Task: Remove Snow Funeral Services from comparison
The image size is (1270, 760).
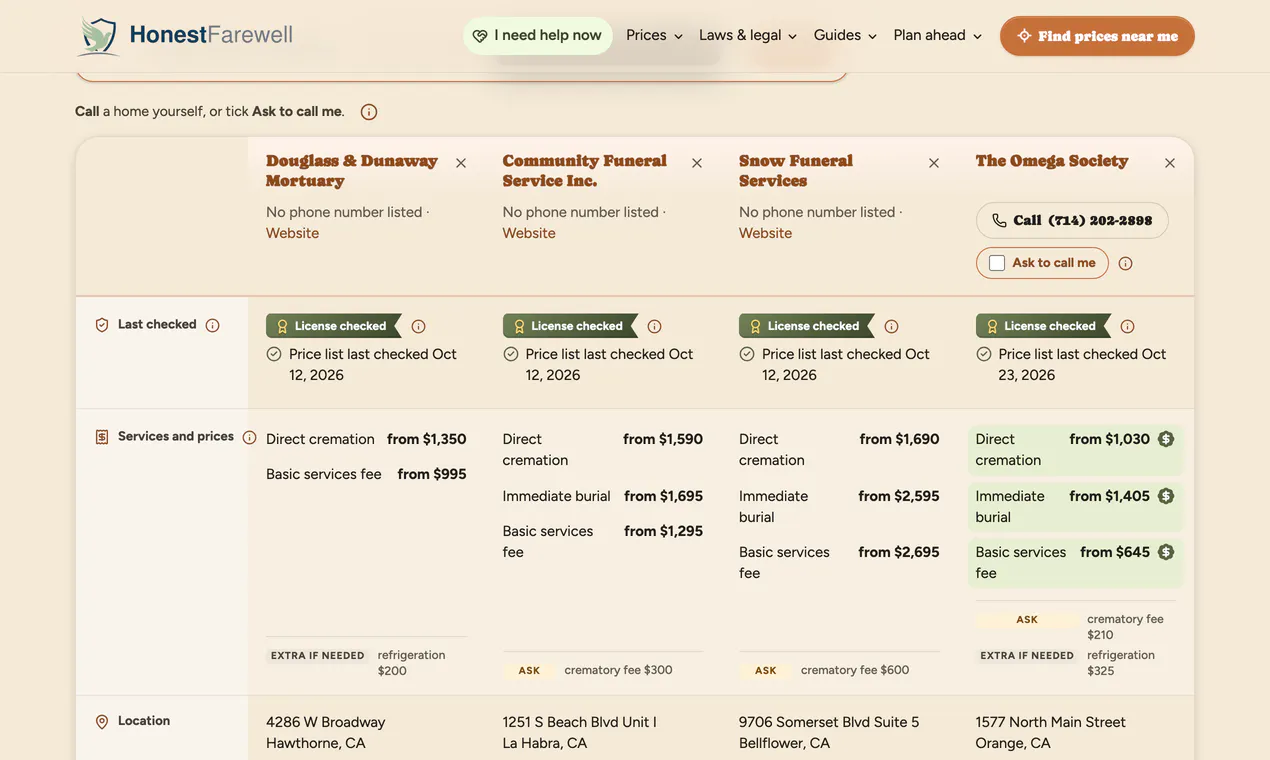Action: pyautogui.click(x=934, y=163)
